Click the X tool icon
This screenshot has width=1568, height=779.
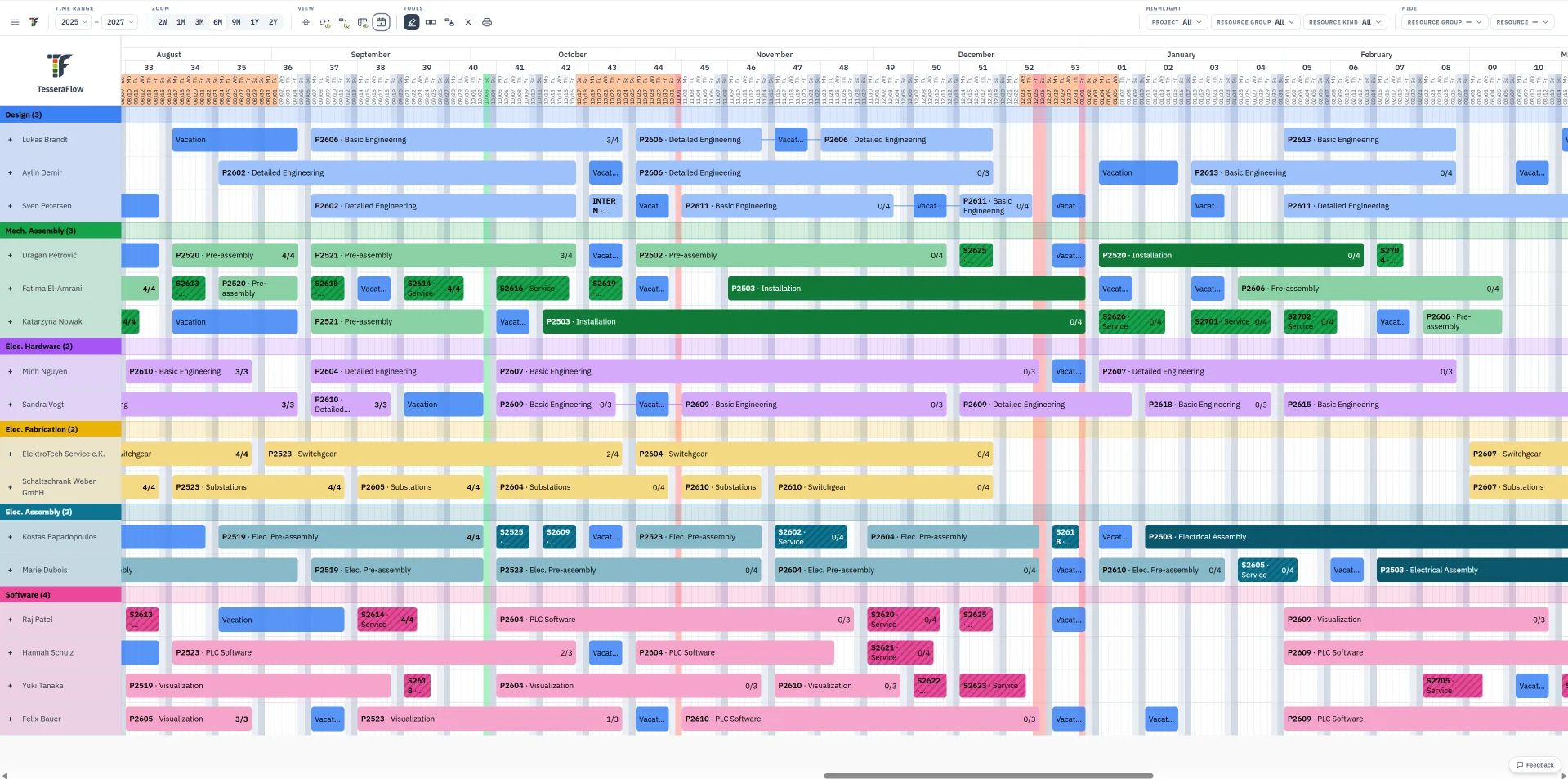point(468,22)
